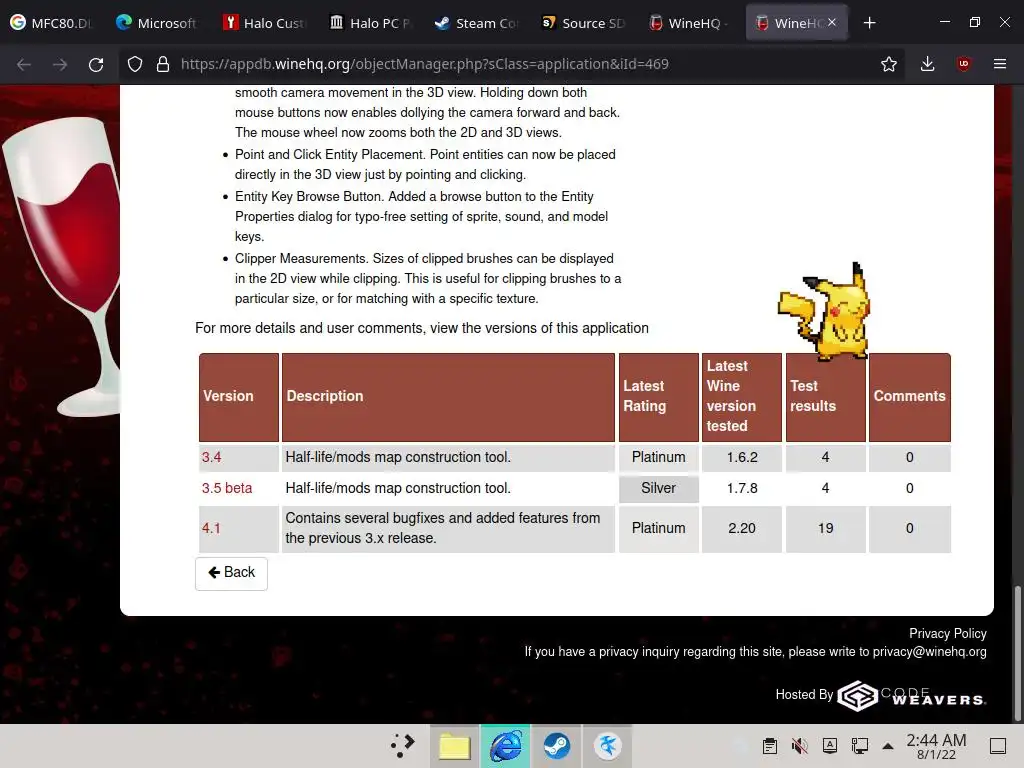The height and width of the screenshot is (768, 1024).
Task: Click the 4.1 description about bugfixes
Action: (x=448, y=528)
